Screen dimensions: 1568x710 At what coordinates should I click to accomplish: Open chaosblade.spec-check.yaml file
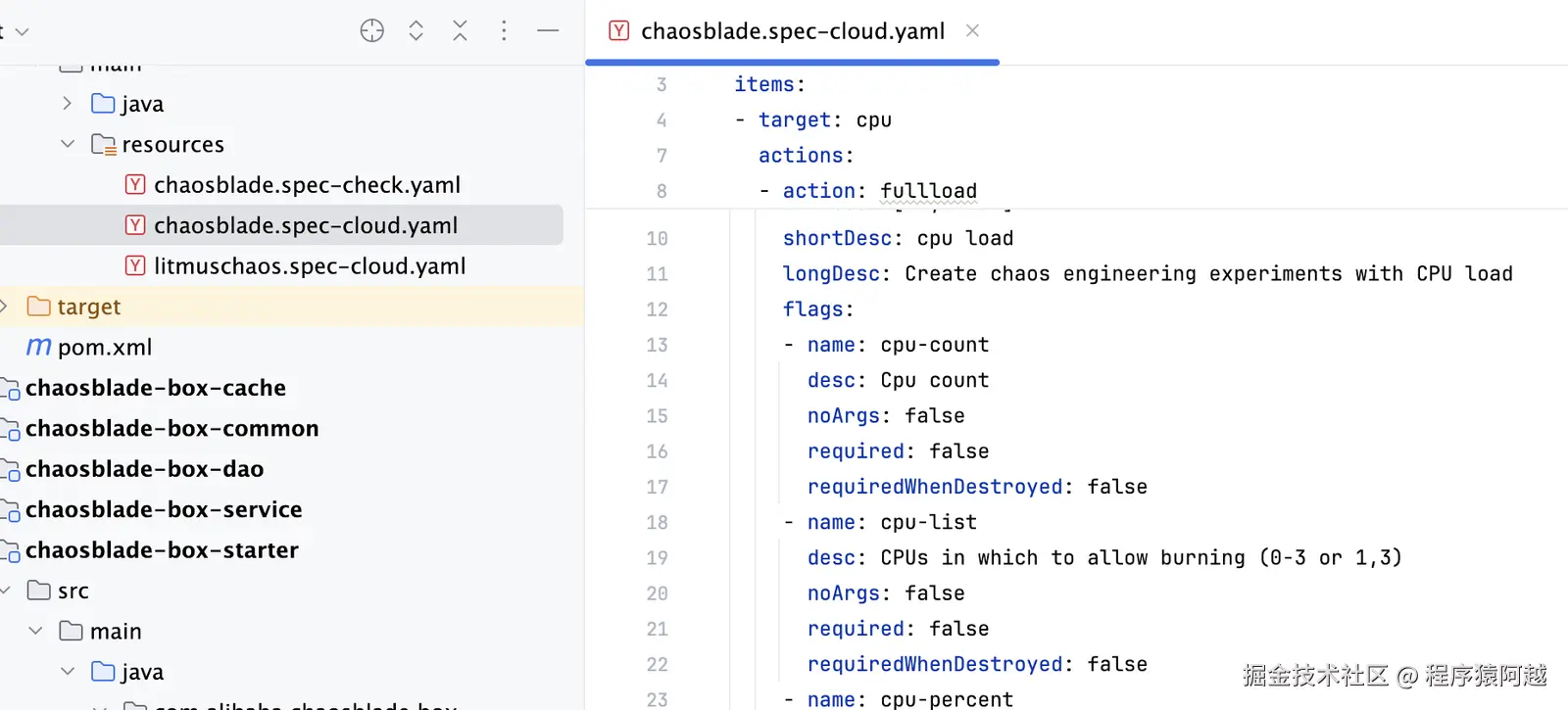point(307,184)
